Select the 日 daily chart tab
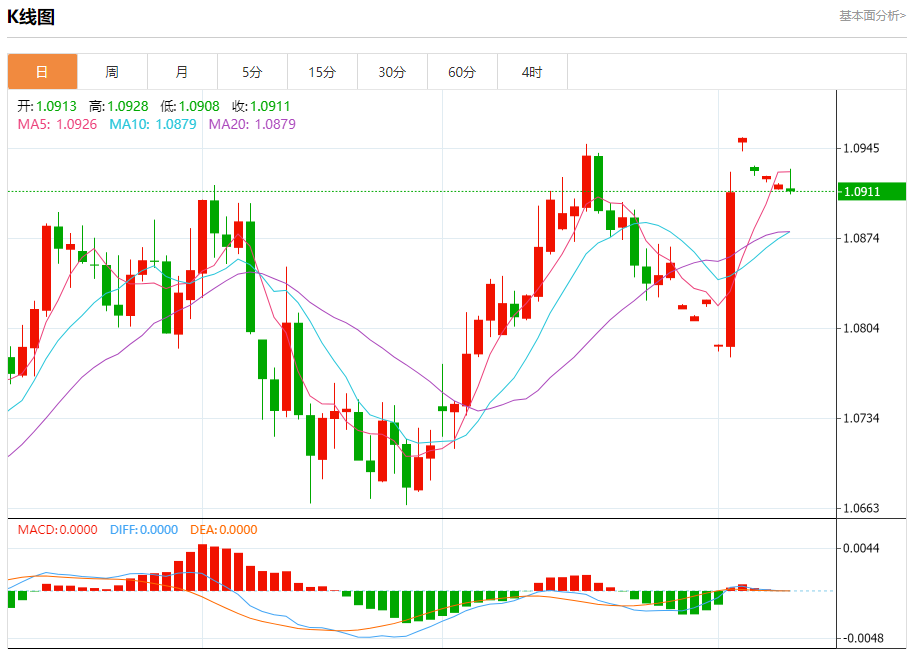The width and height of the screenshot is (916, 649). point(42,72)
